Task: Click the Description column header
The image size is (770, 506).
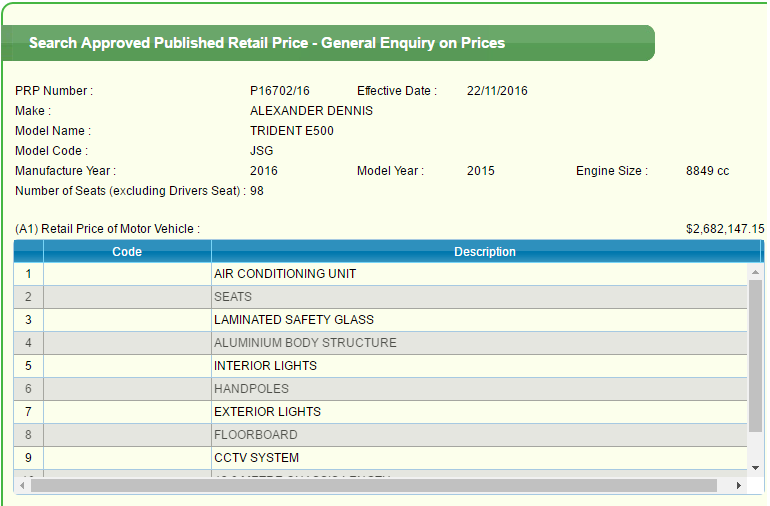Action: coord(485,252)
